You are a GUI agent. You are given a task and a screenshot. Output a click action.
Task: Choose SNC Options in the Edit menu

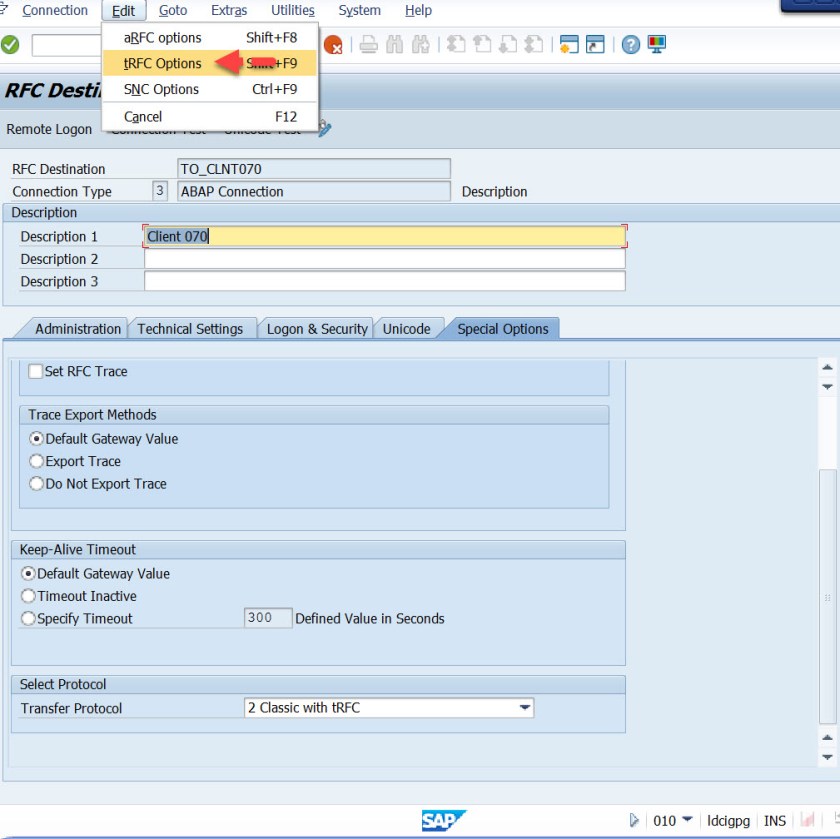click(161, 89)
